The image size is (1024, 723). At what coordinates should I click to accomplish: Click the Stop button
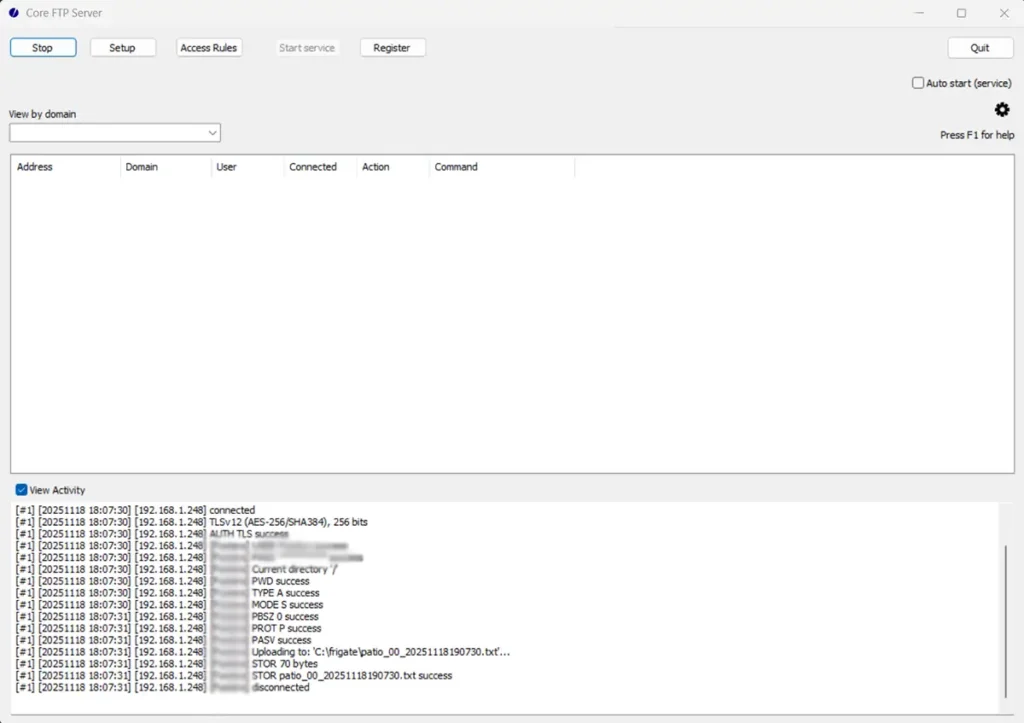click(42, 47)
